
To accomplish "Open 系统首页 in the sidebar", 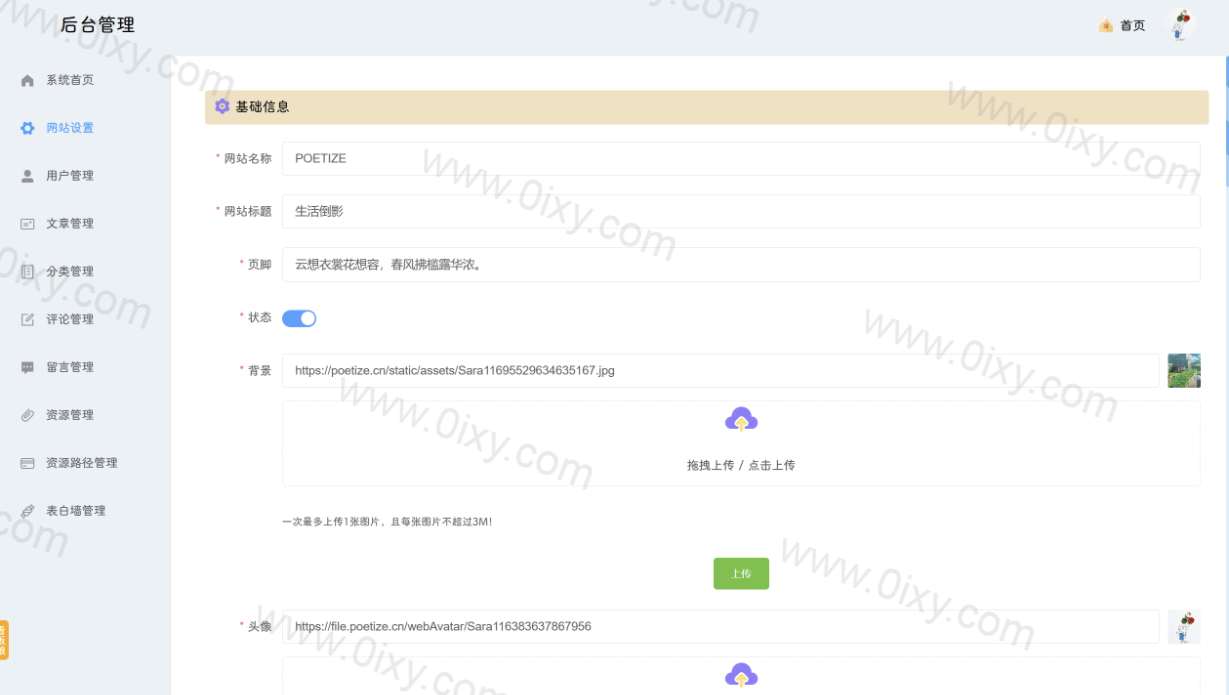I will 70,80.
